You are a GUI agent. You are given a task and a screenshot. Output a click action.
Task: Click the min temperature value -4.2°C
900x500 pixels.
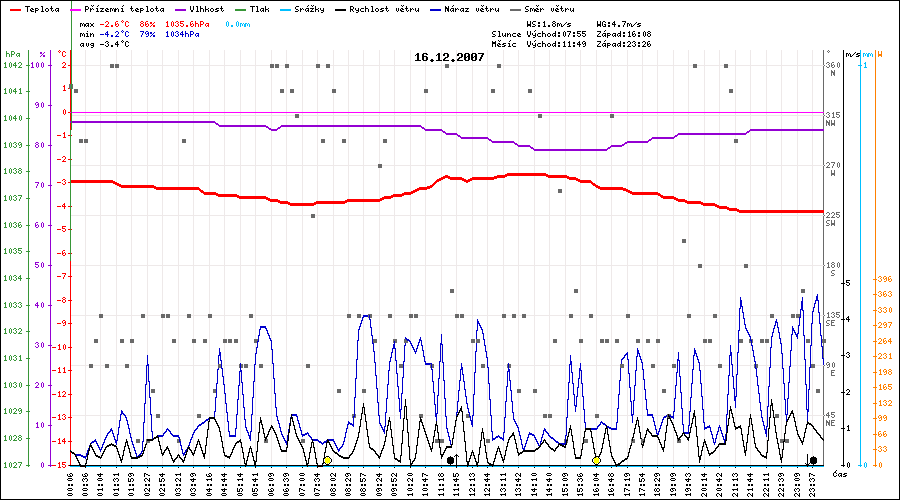(114, 34)
